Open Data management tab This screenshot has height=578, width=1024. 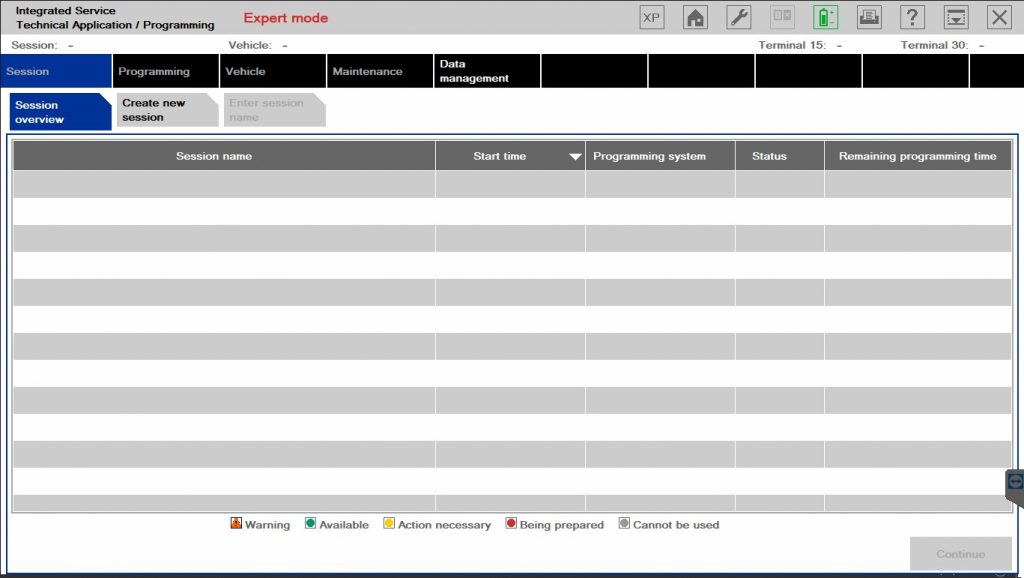474,71
